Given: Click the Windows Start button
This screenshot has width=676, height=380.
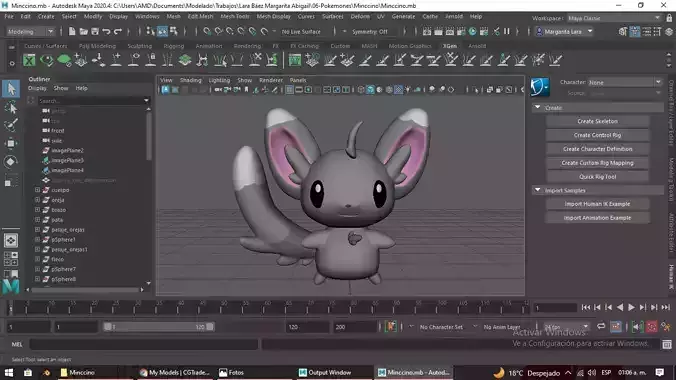Looking at the screenshot, I should point(9,373).
